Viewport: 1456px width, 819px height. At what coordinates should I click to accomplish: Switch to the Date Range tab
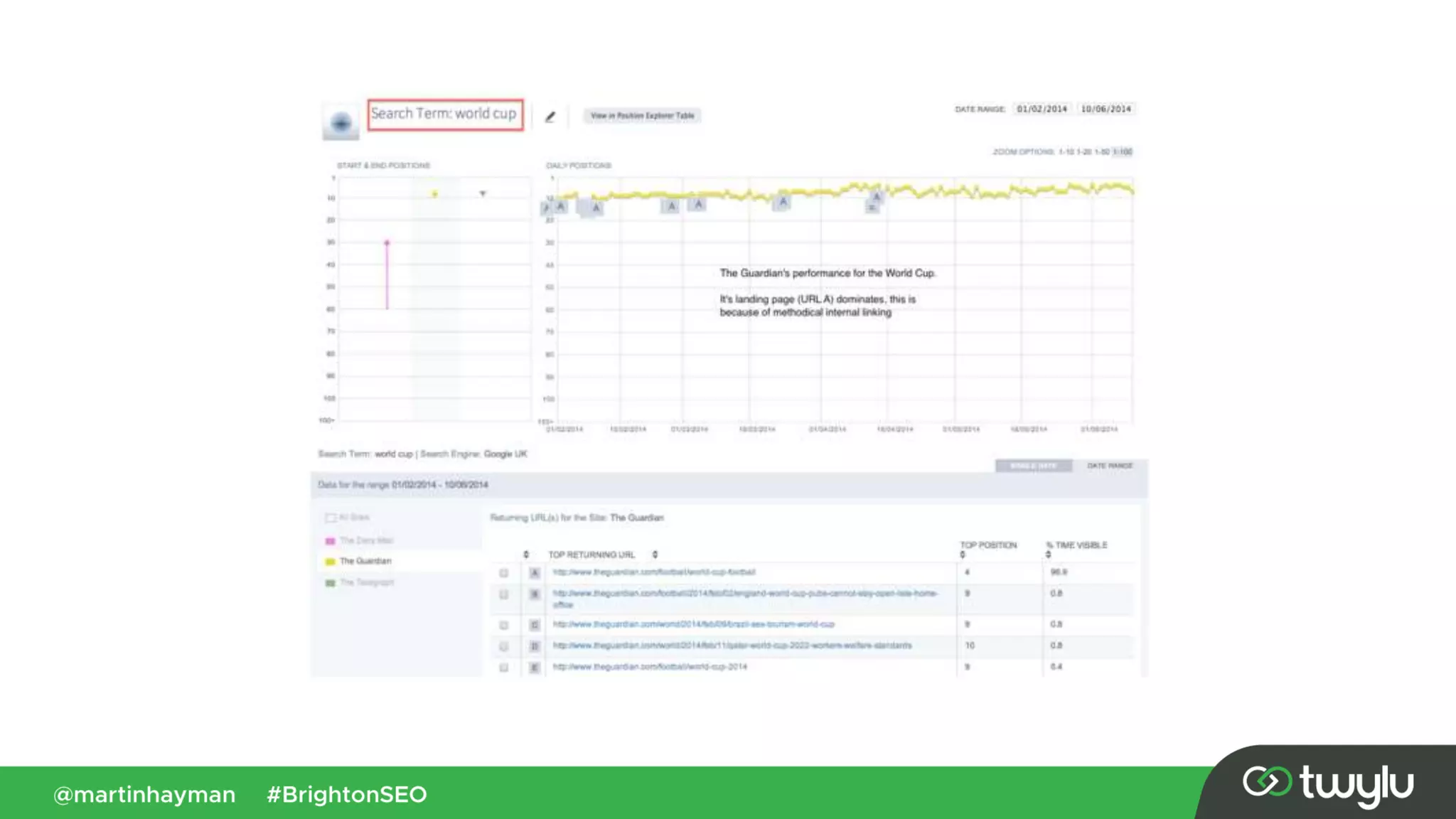tap(1109, 466)
